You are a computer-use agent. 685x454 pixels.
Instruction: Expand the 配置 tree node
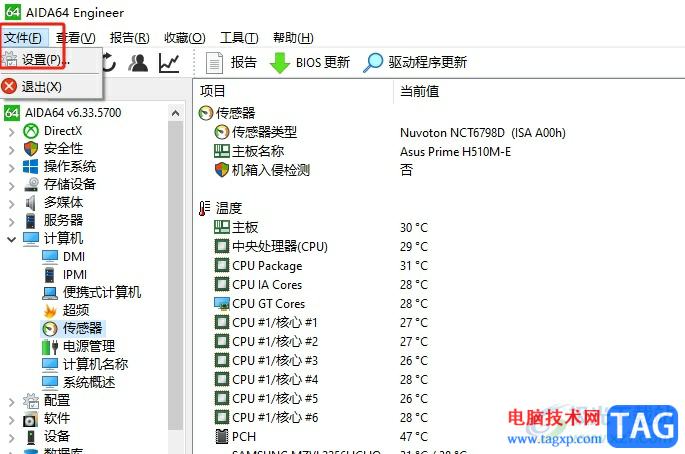(x=12, y=401)
